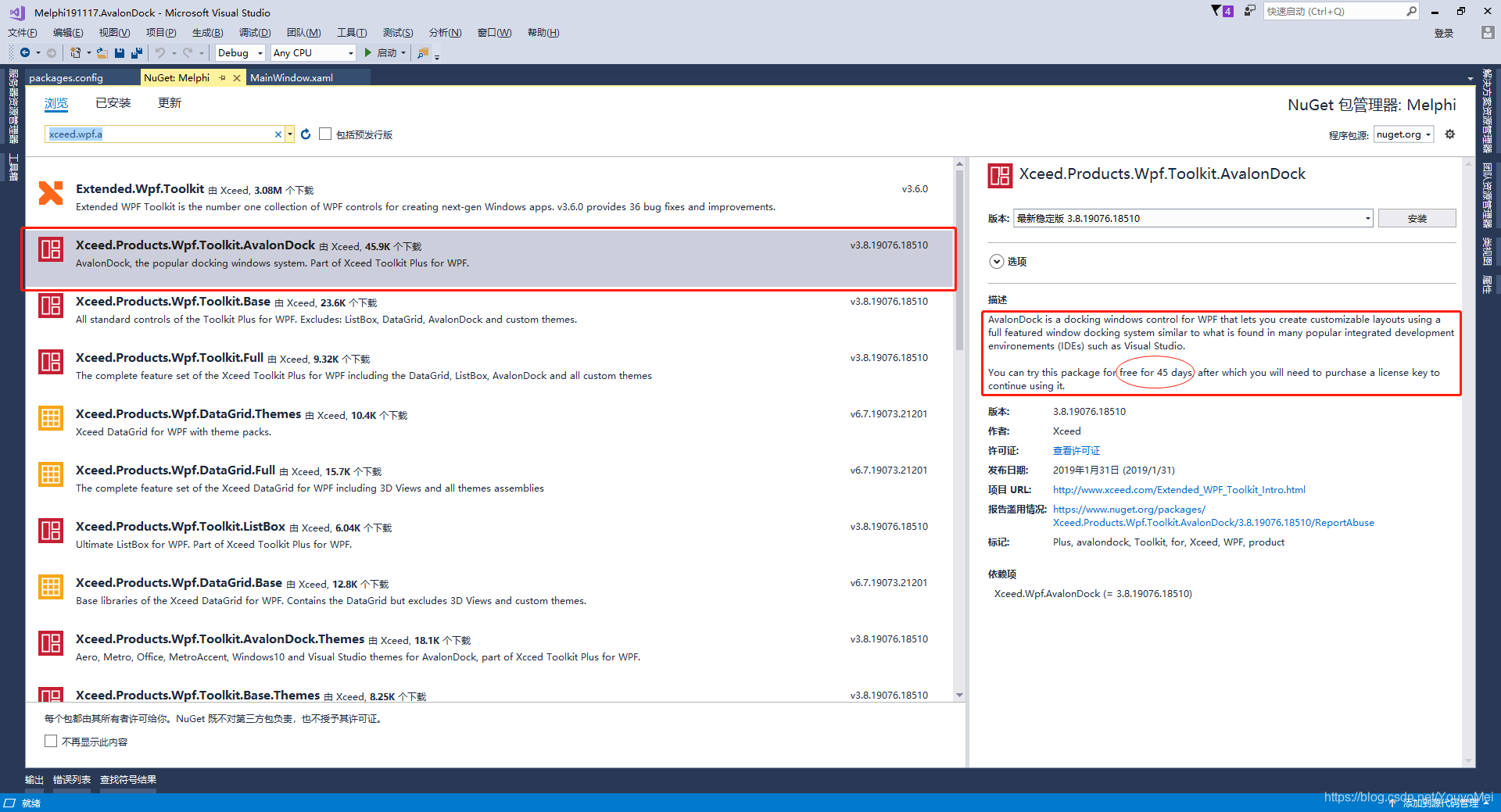This screenshot has height=812, width=1501.
Task: Open the Any CPU platform dropdown
Action: (313, 52)
